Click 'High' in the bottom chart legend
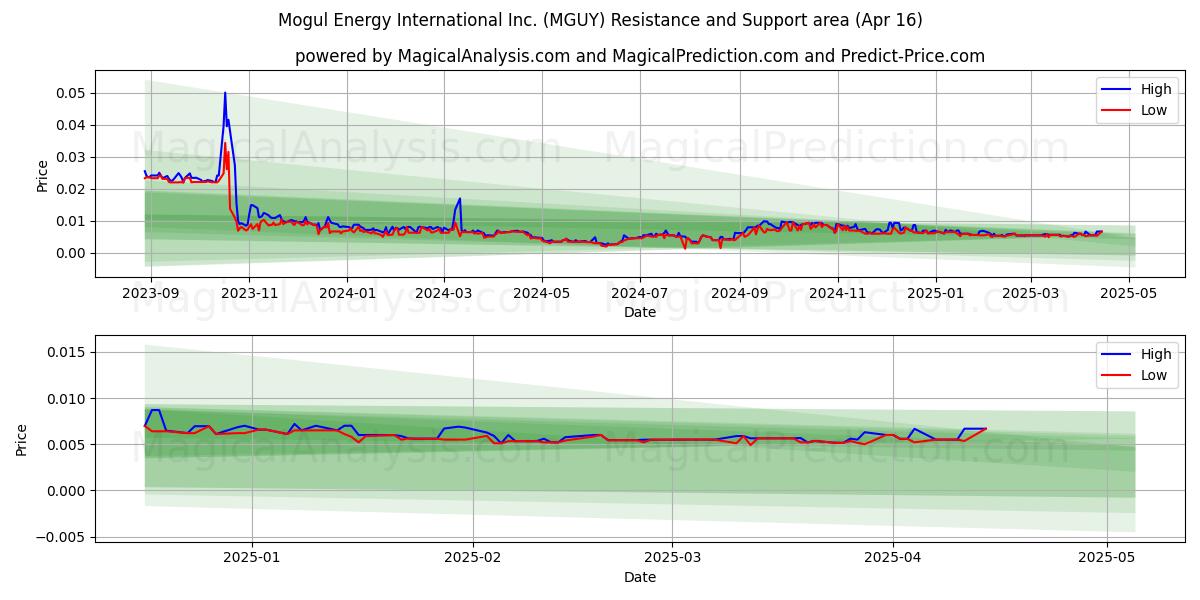The height and width of the screenshot is (600, 1200). pyautogui.click(x=1156, y=354)
